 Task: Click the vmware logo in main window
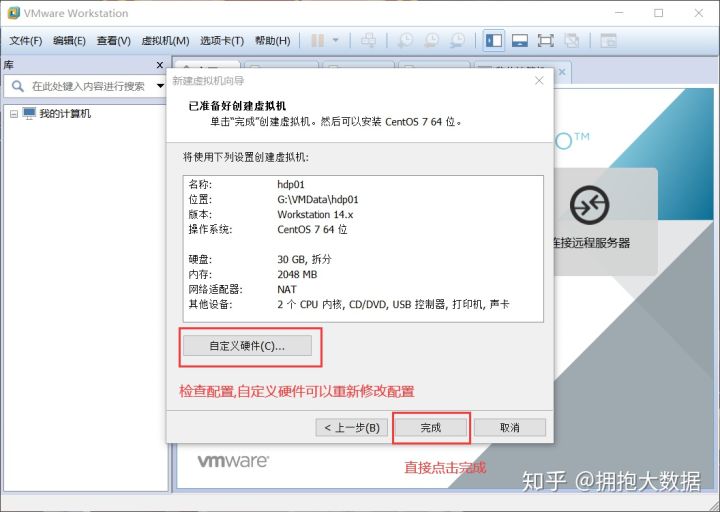click(233, 461)
